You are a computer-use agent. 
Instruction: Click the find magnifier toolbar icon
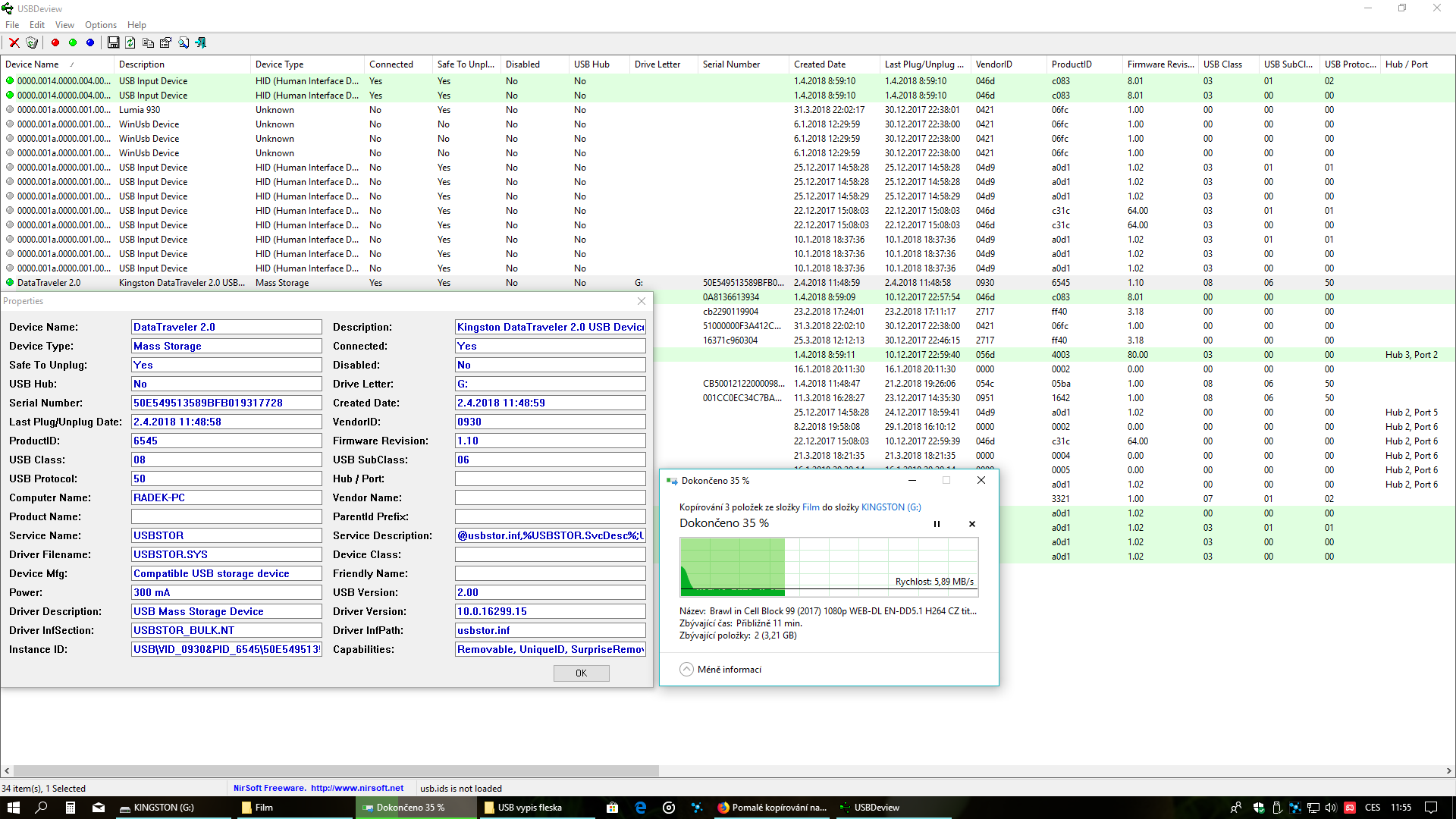(184, 42)
